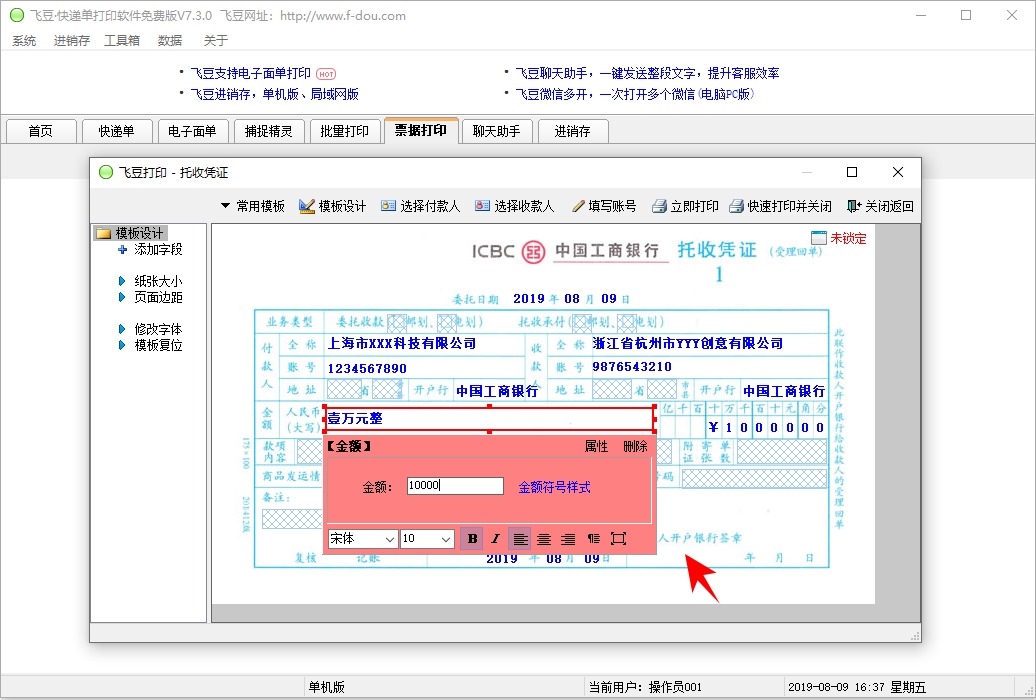Screen dimensions: 1036x700
Task: Click the 选择收款人 toolbar button
Action: coord(515,206)
